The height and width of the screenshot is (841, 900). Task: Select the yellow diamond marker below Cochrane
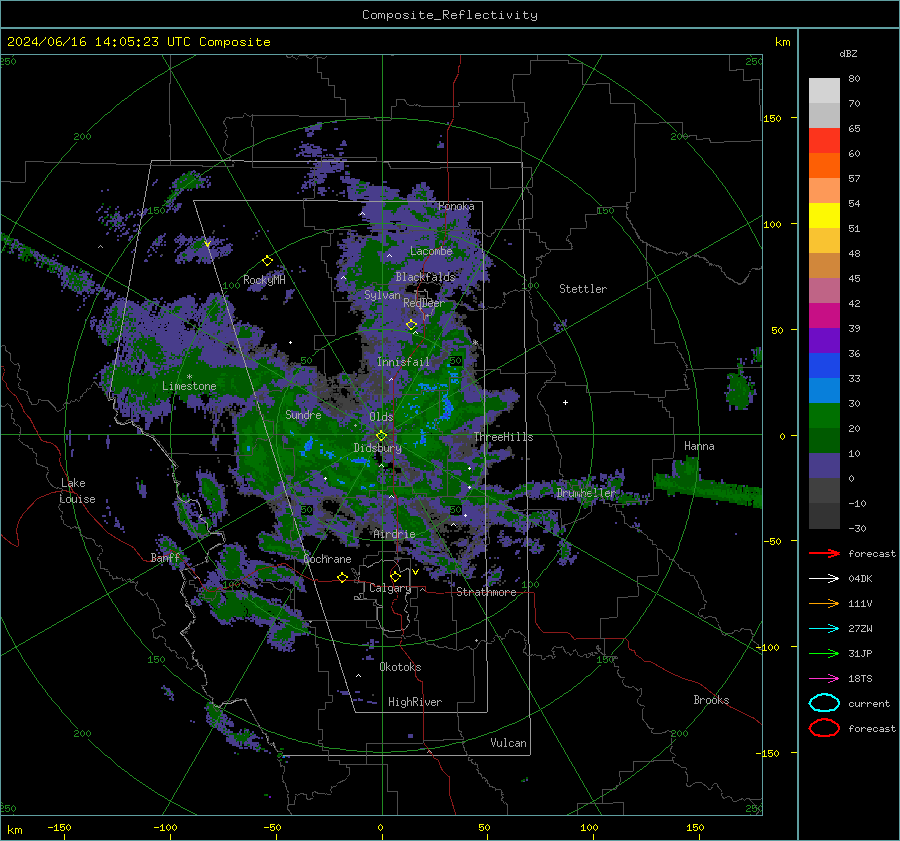pos(342,577)
